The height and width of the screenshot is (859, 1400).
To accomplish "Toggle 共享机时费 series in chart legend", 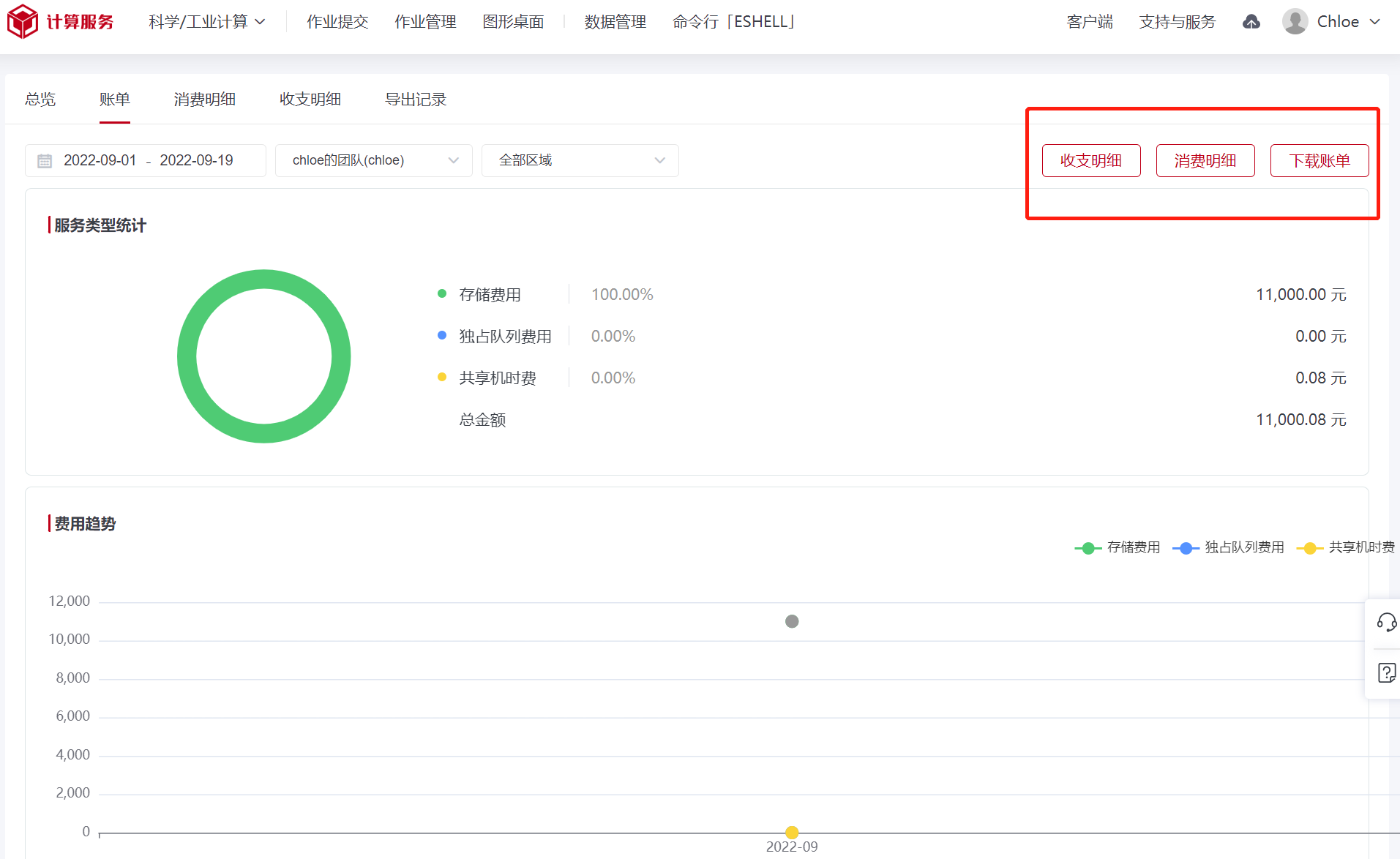I will 1346,547.
